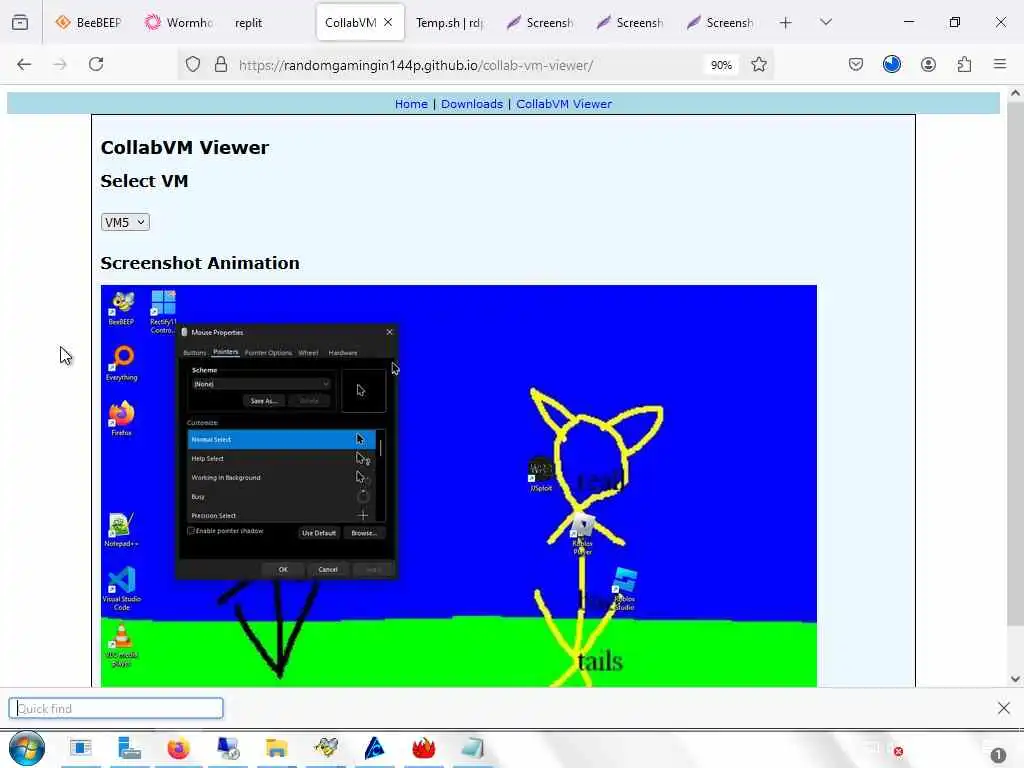Screen dimensions: 1024x768
Task: Expand the VM5 selection dropdown
Action: click(x=125, y=222)
